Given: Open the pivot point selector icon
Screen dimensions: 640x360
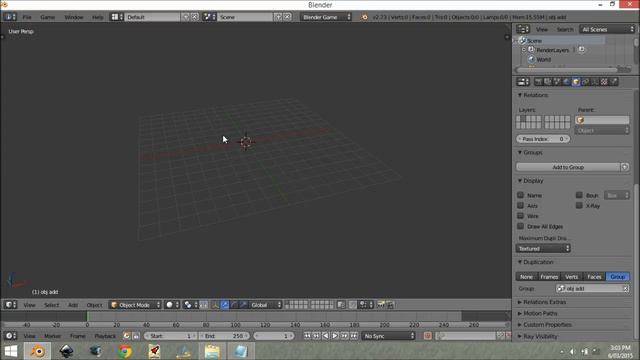Looking at the screenshot, I should point(190,305).
